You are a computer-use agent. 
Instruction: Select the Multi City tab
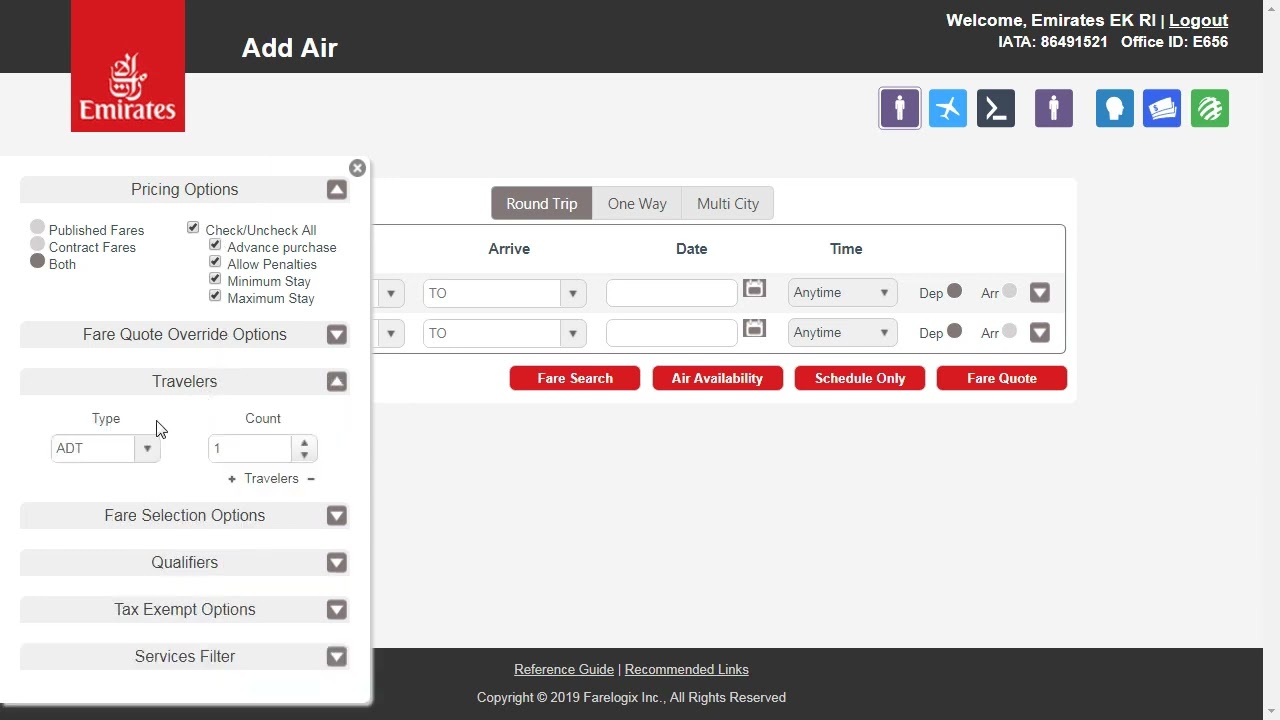727,204
